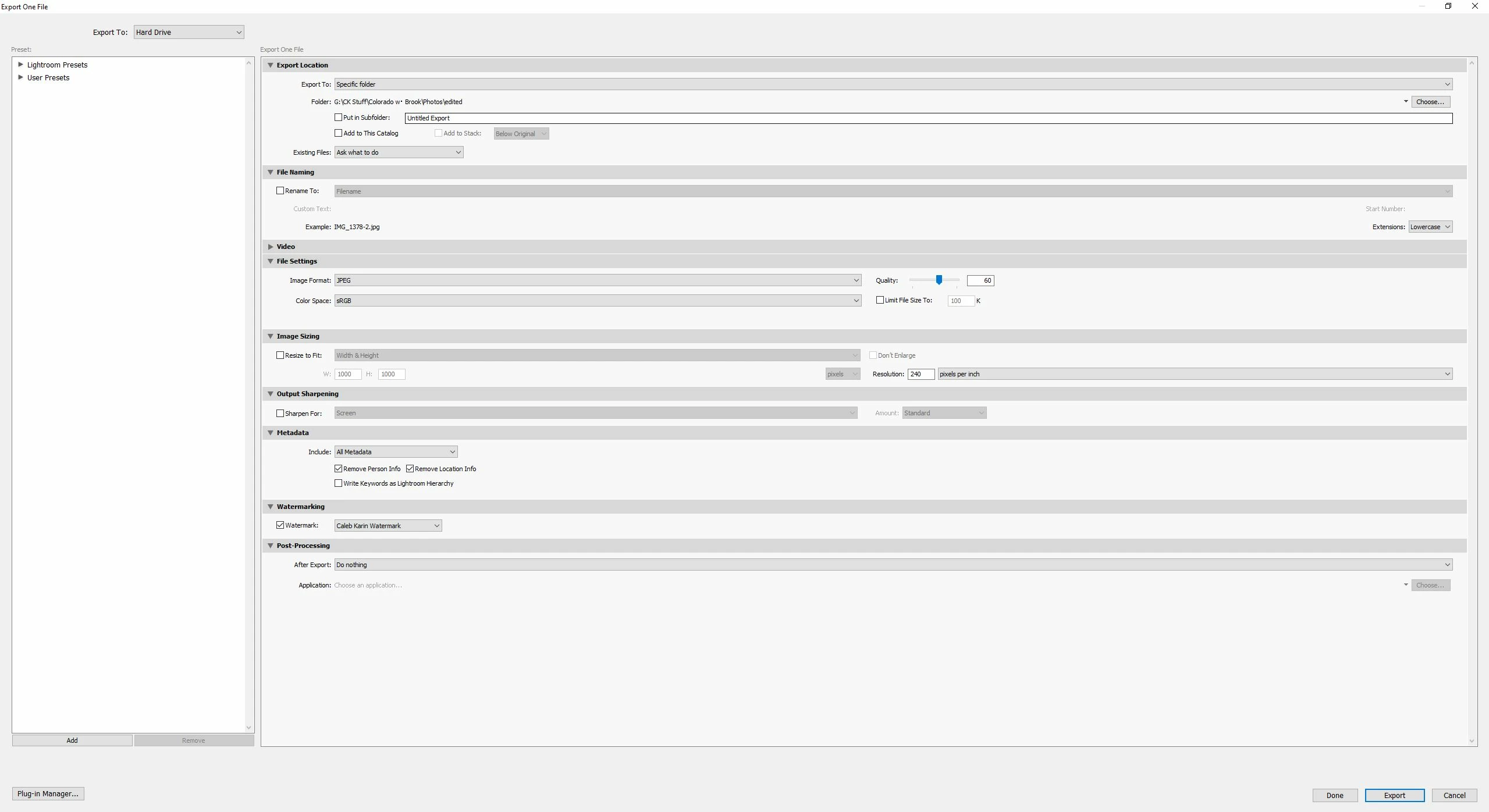
Task: Collapse the Metadata section header
Action: click(x=293, y=433)
